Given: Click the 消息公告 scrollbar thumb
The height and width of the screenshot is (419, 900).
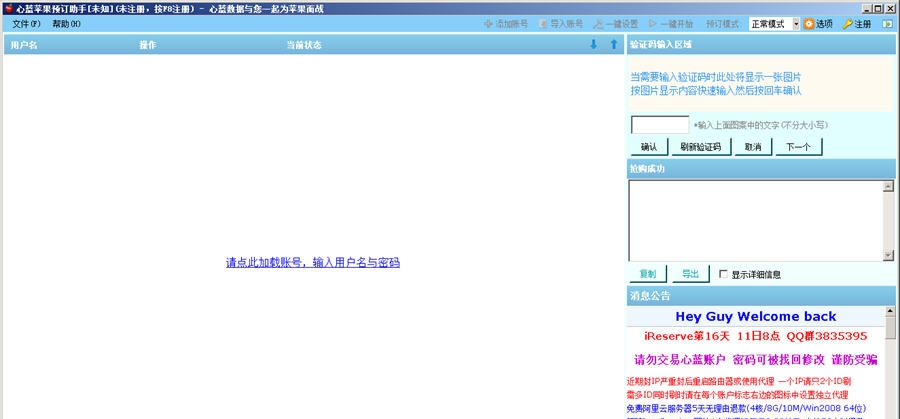Looking at the screenshot, I should [x=890, y=328].
